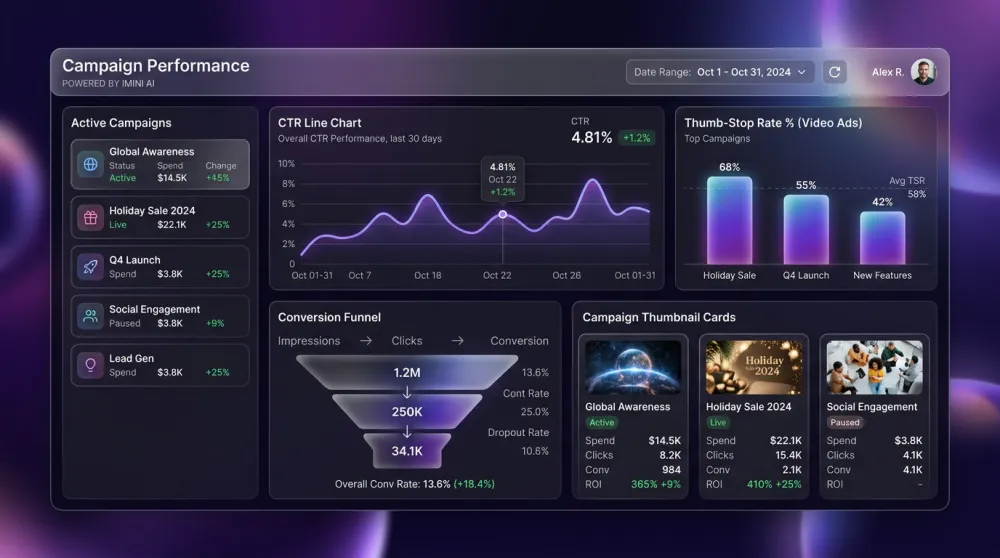Click the Cont Rate label
Viewport: 1000px width, 558px height.
click(526, 393)
